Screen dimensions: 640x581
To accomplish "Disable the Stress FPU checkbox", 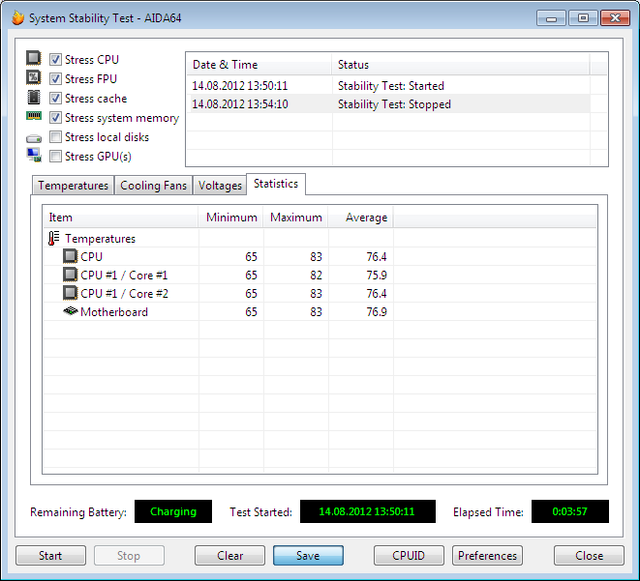I will [56, 79].
